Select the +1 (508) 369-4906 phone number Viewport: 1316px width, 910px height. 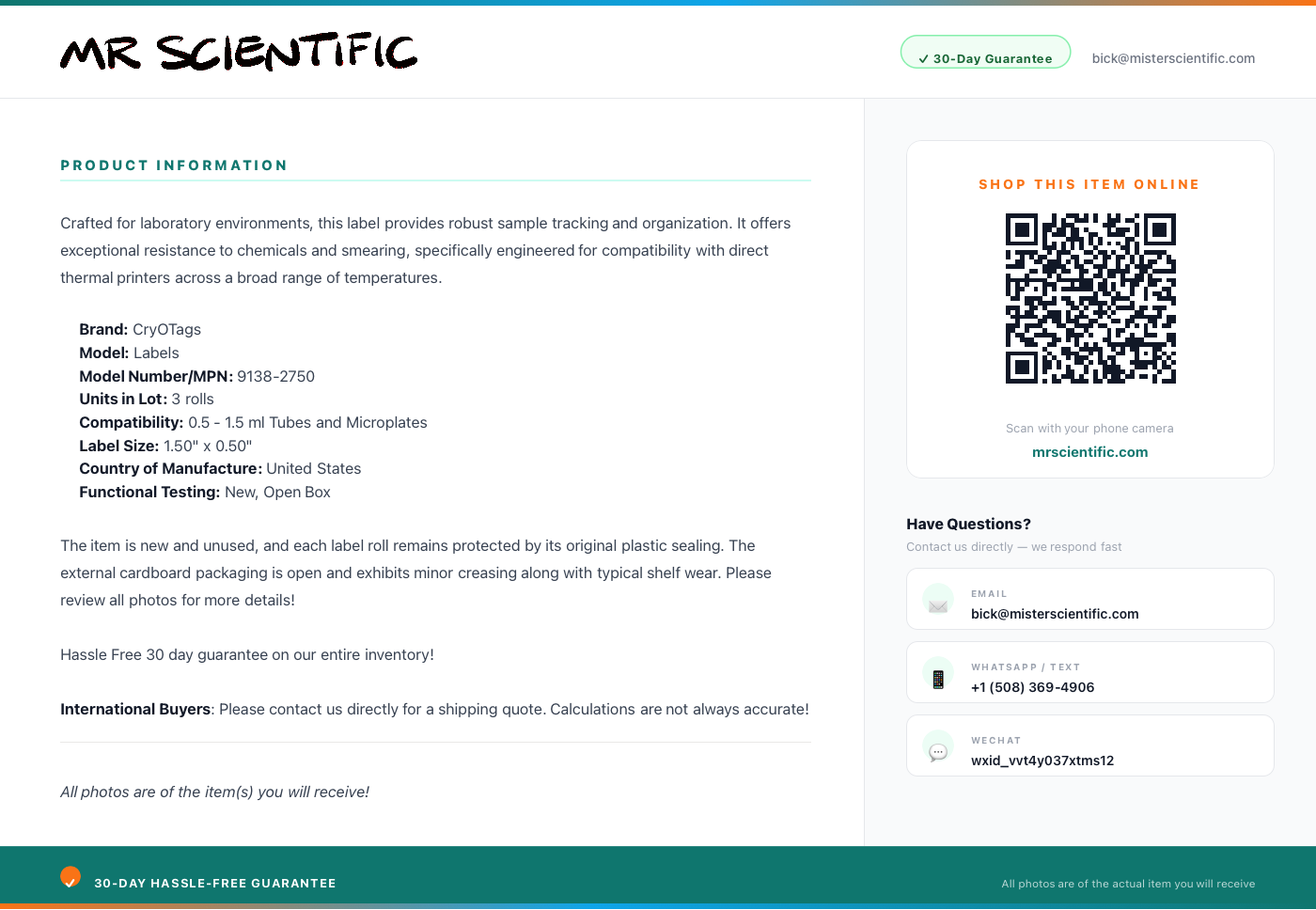coord(1032,687)
